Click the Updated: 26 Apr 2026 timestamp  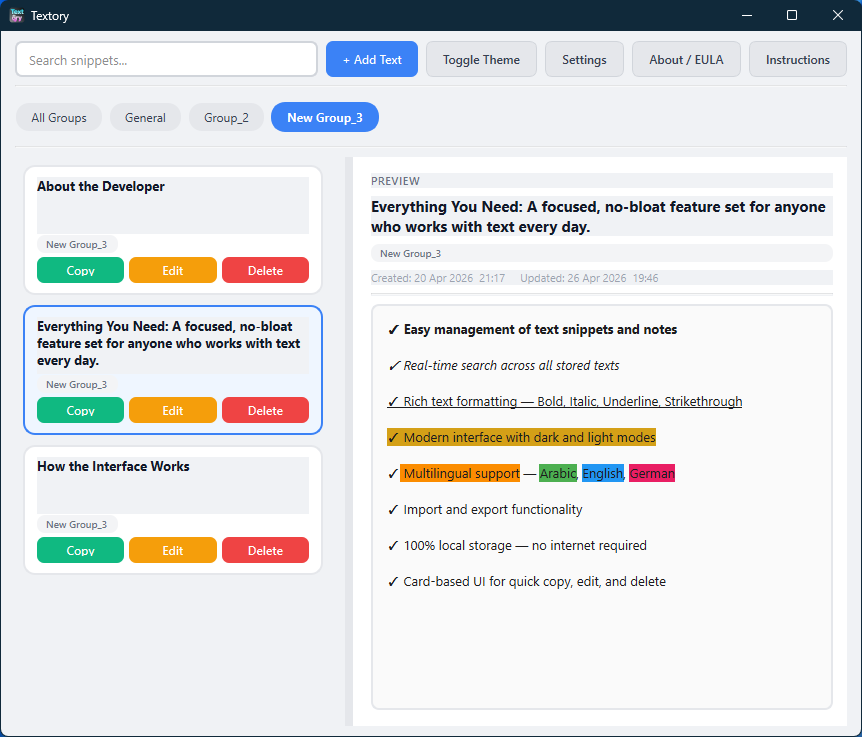589,278
